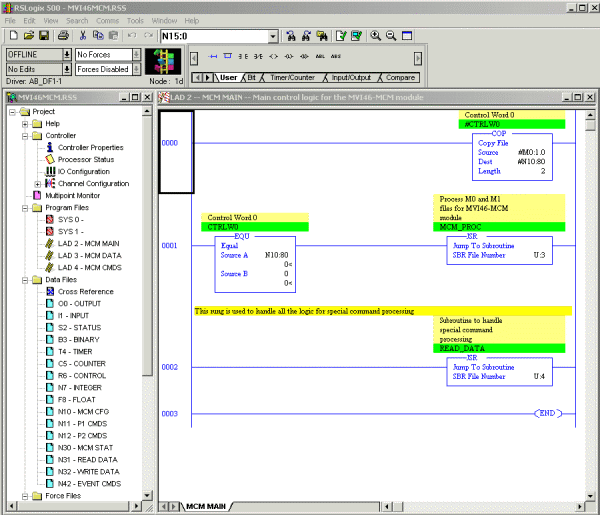Click the Verify Project icon

pos(356,36)
